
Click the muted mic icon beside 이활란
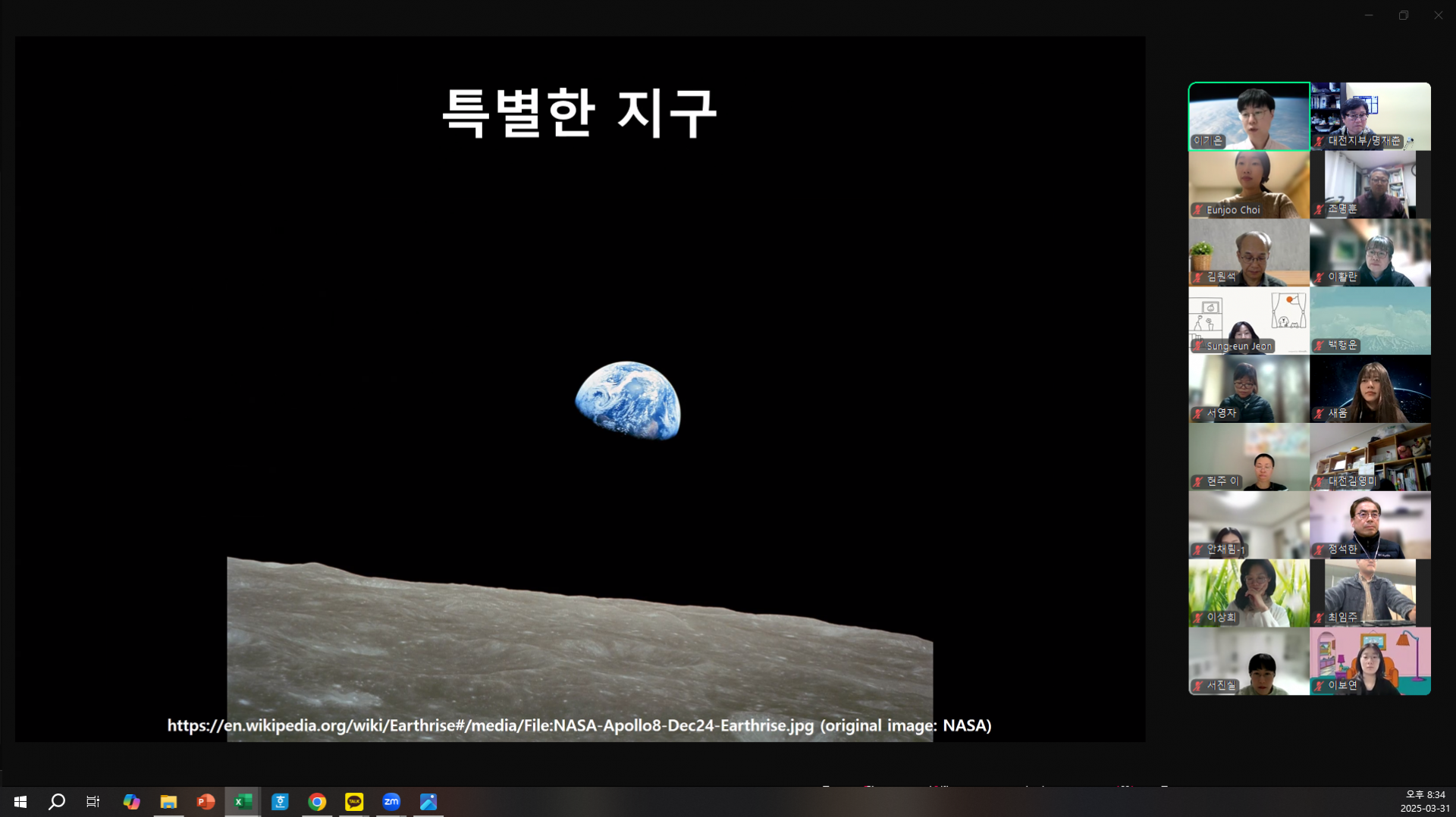click(x=1319, y=277)
